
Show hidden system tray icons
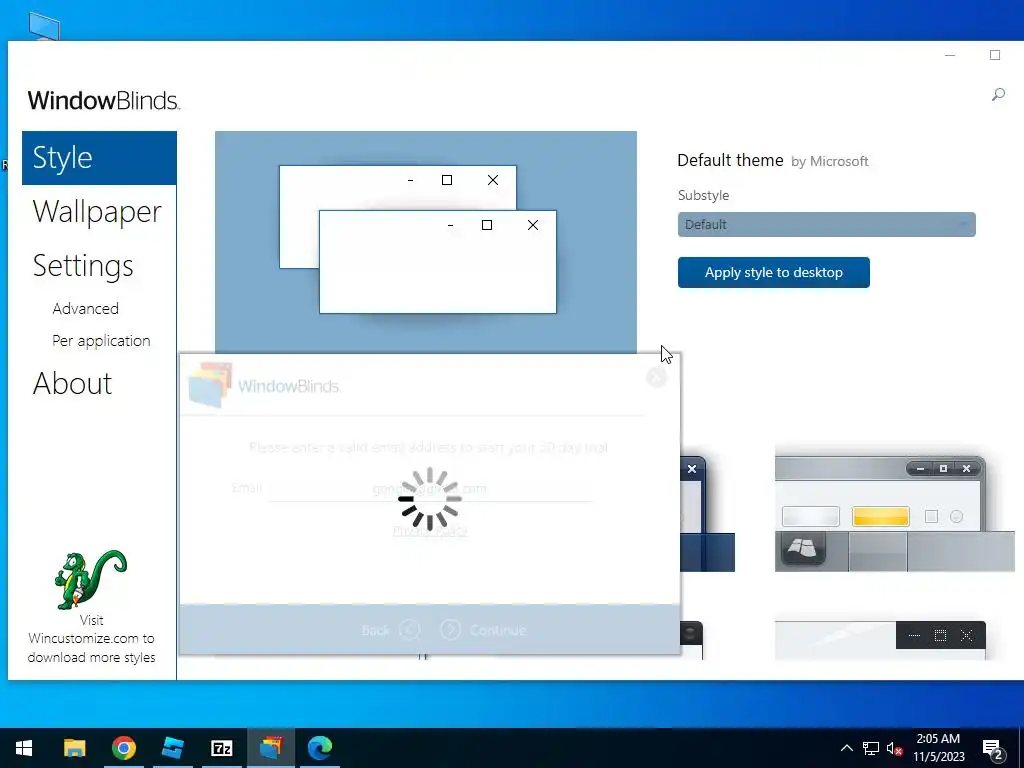pyautogui.click(x=846, y=748)
